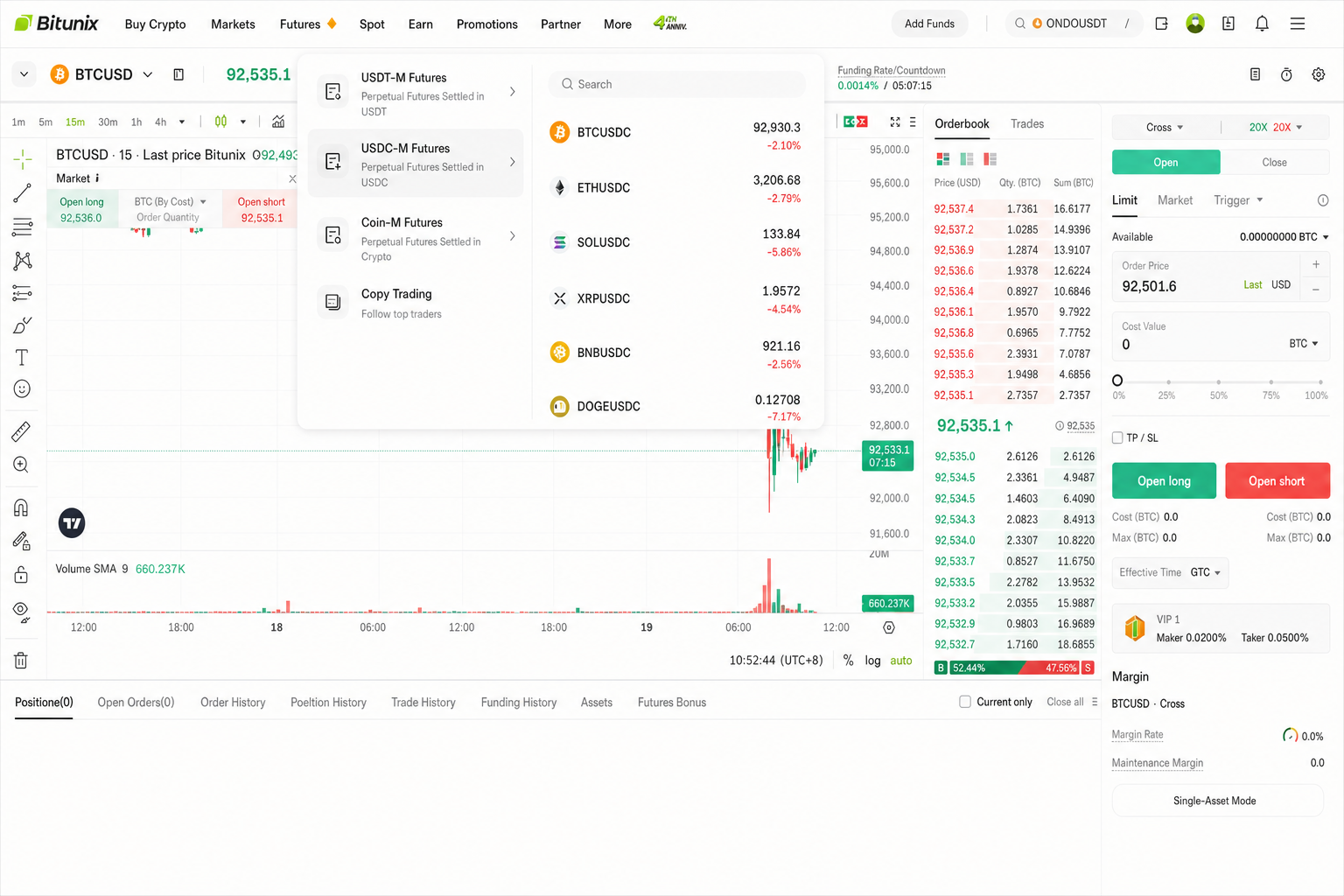1344x896 pixels.
Task: Expand the BTCUSD pair selector
Action: point(148,74)
